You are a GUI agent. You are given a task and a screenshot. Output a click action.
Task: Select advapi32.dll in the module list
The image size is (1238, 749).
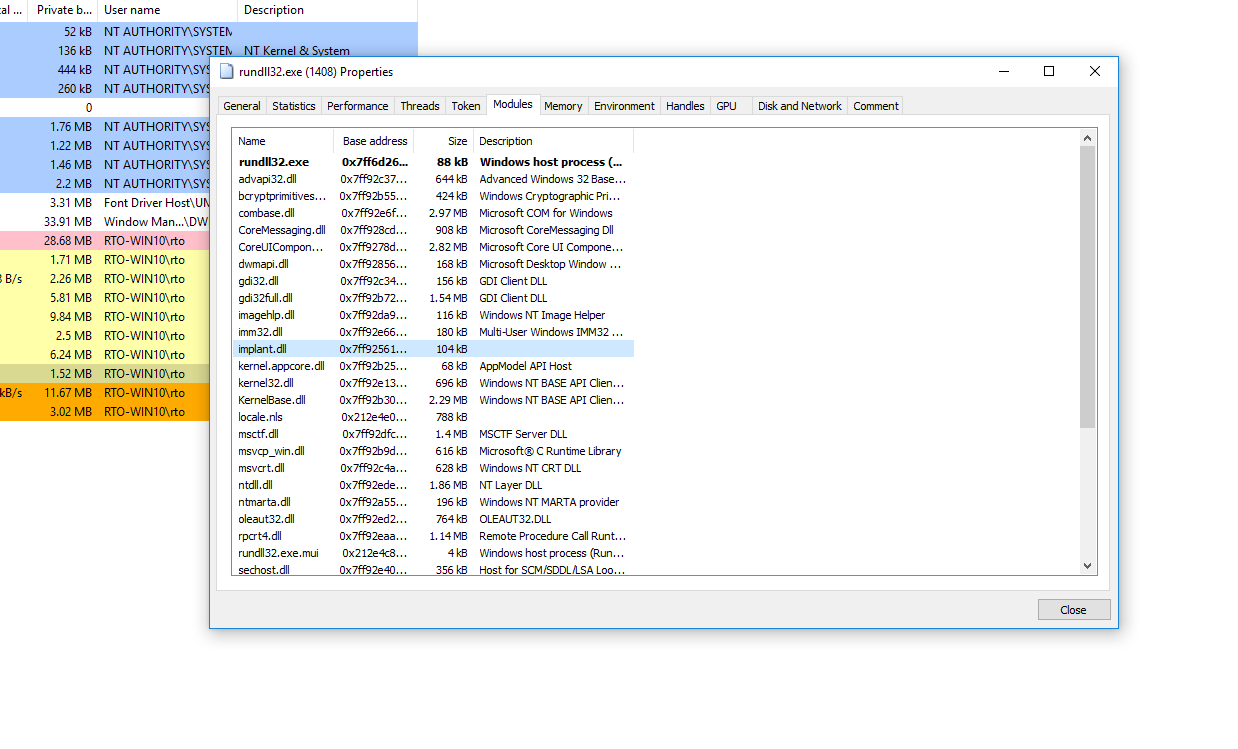433,179
